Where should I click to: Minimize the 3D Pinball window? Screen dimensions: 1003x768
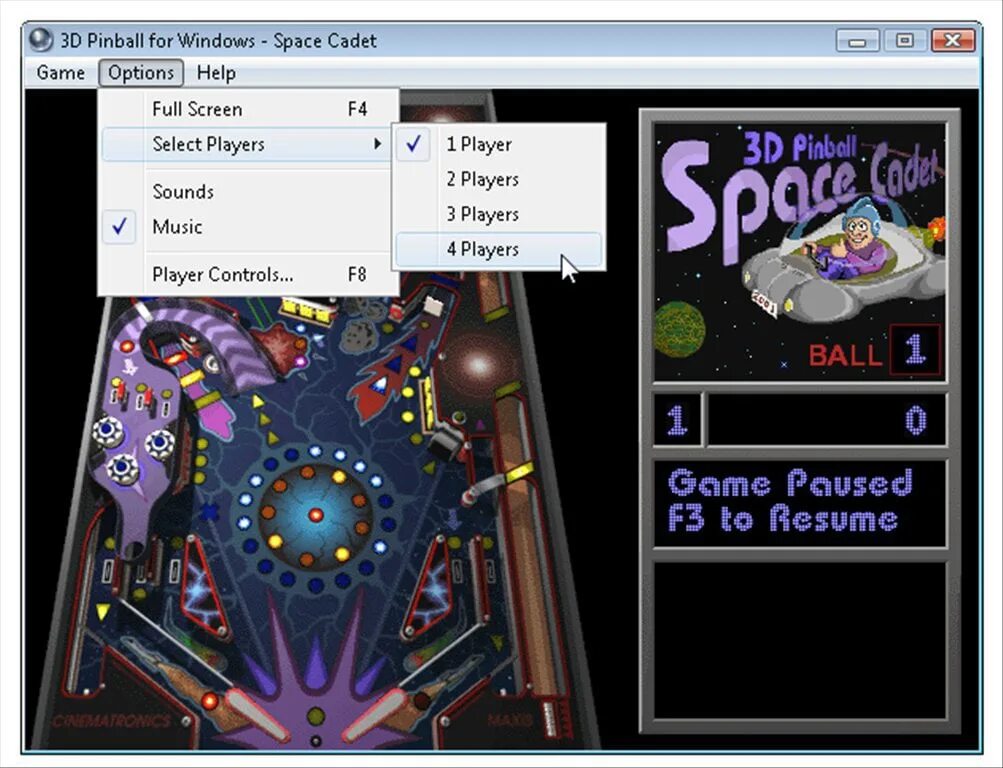point(857,41)
